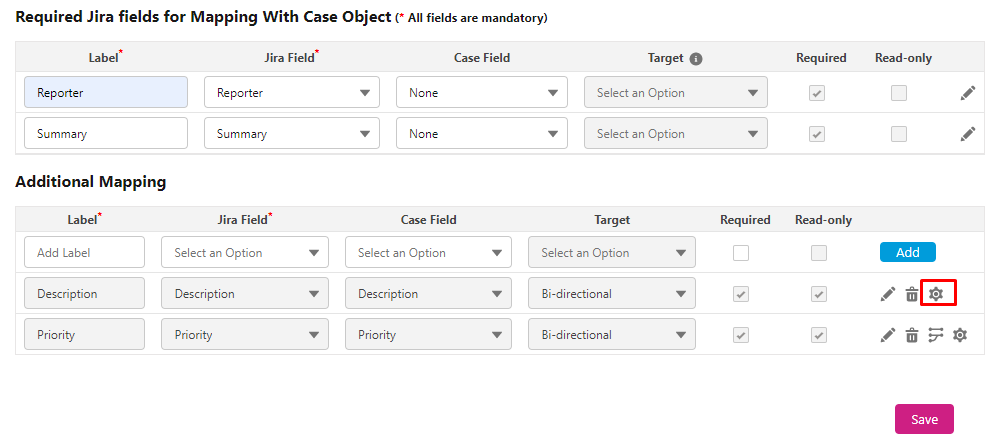This screenshot has width=1000, height=438.
Task: Show Target info tooltip icon
Action: click(696, 59)
